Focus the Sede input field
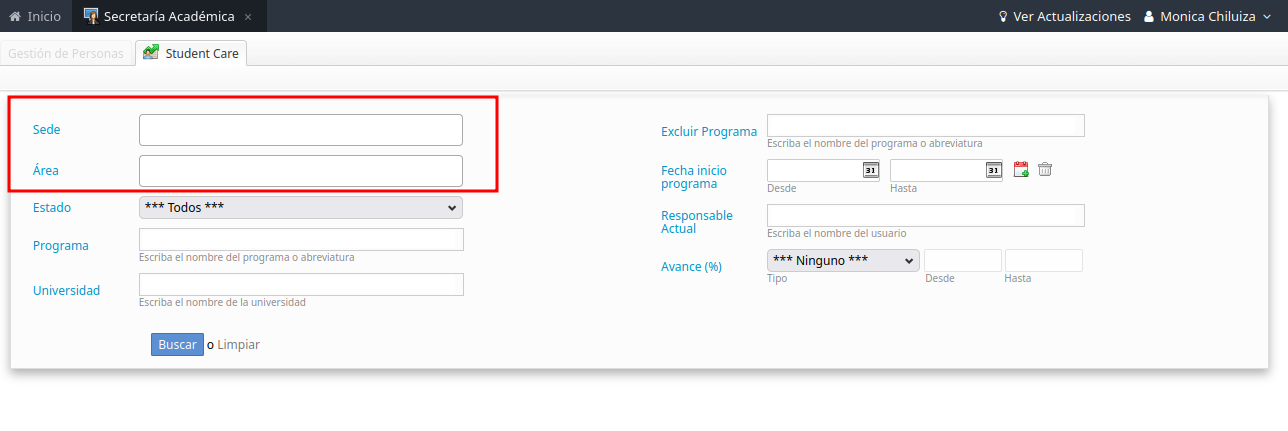The width and height of the screenshot is (1288, 431). pos(300,130)
